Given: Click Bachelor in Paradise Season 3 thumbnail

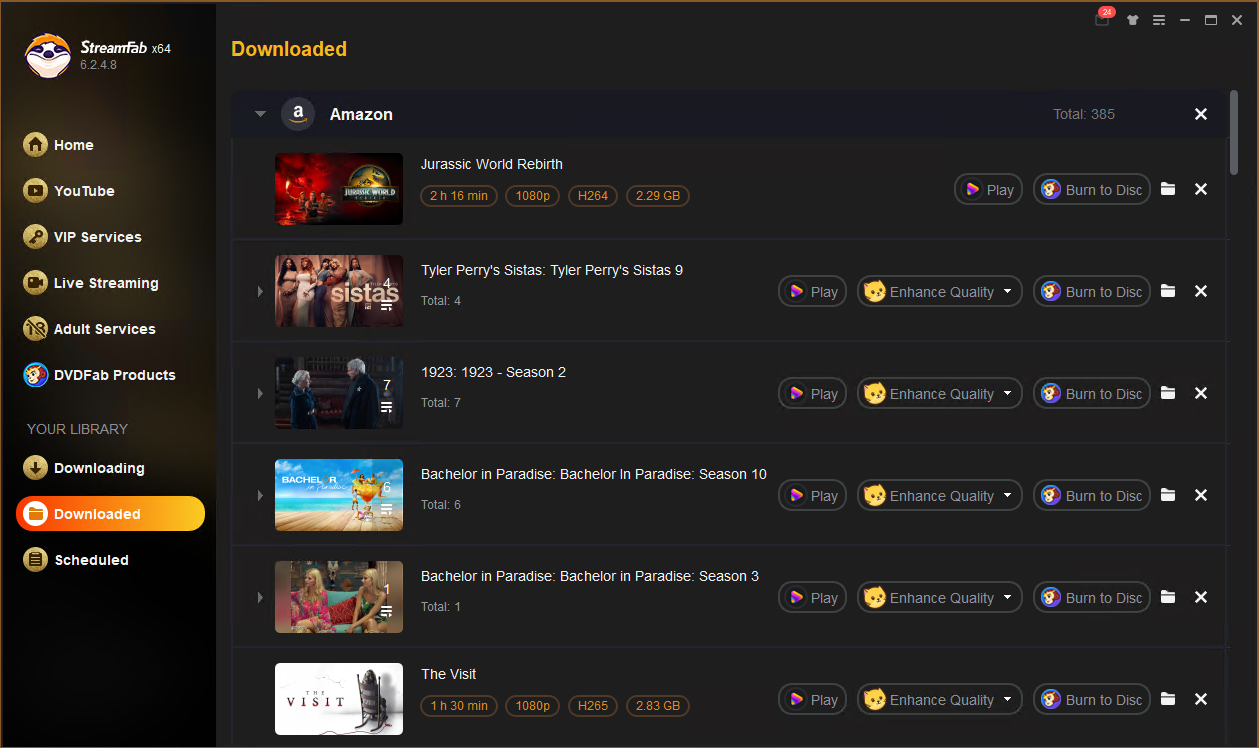Looking at the screenshot, I should click(x=339, y=597).
